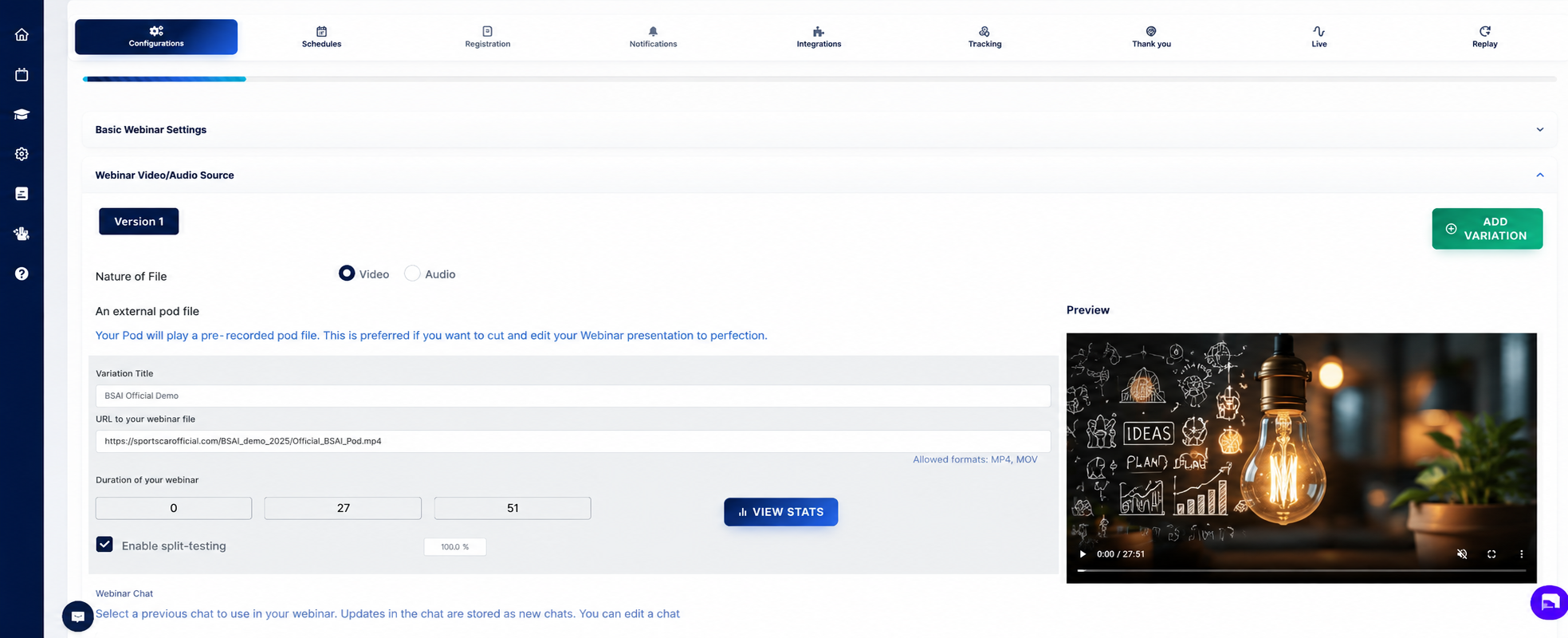1568x638 pixels.
Task: Click the 'Allowed formats: MP4, MOV' text
Action: [x=975, y=459]
